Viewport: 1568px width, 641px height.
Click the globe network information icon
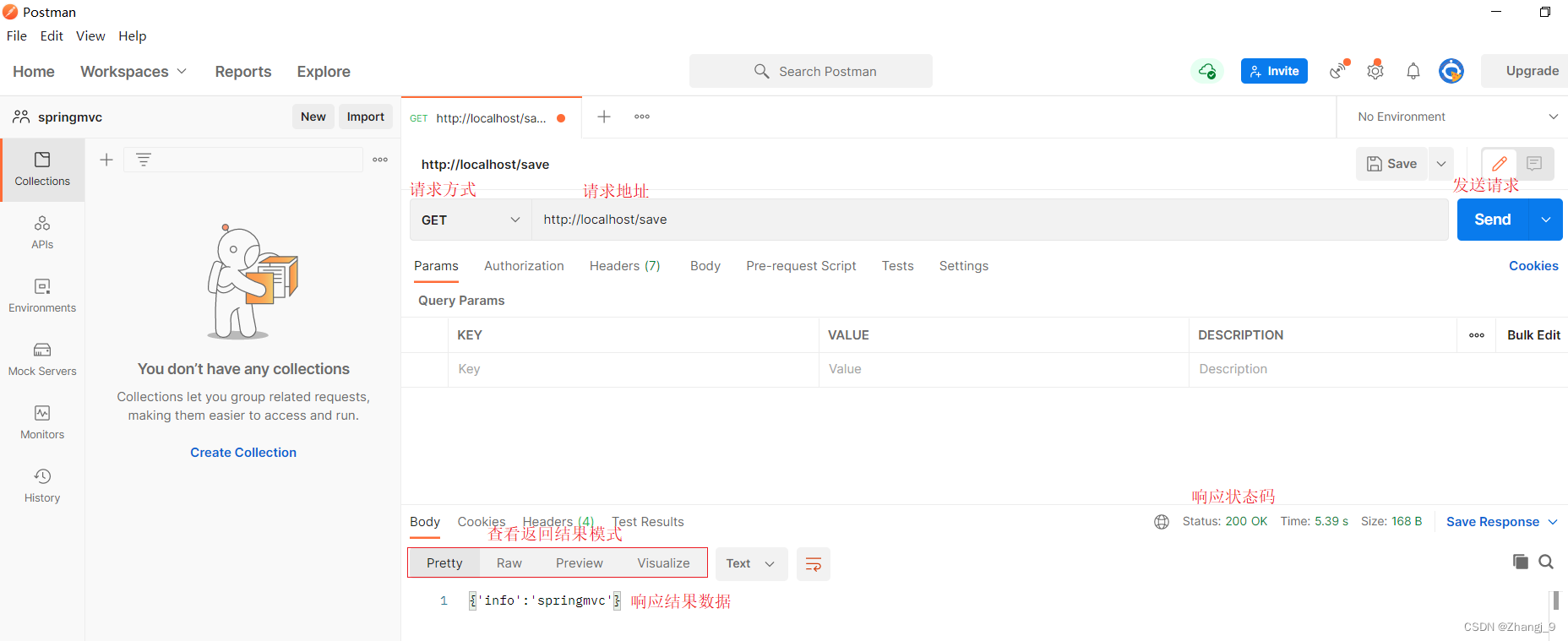tap(1162, 522)
